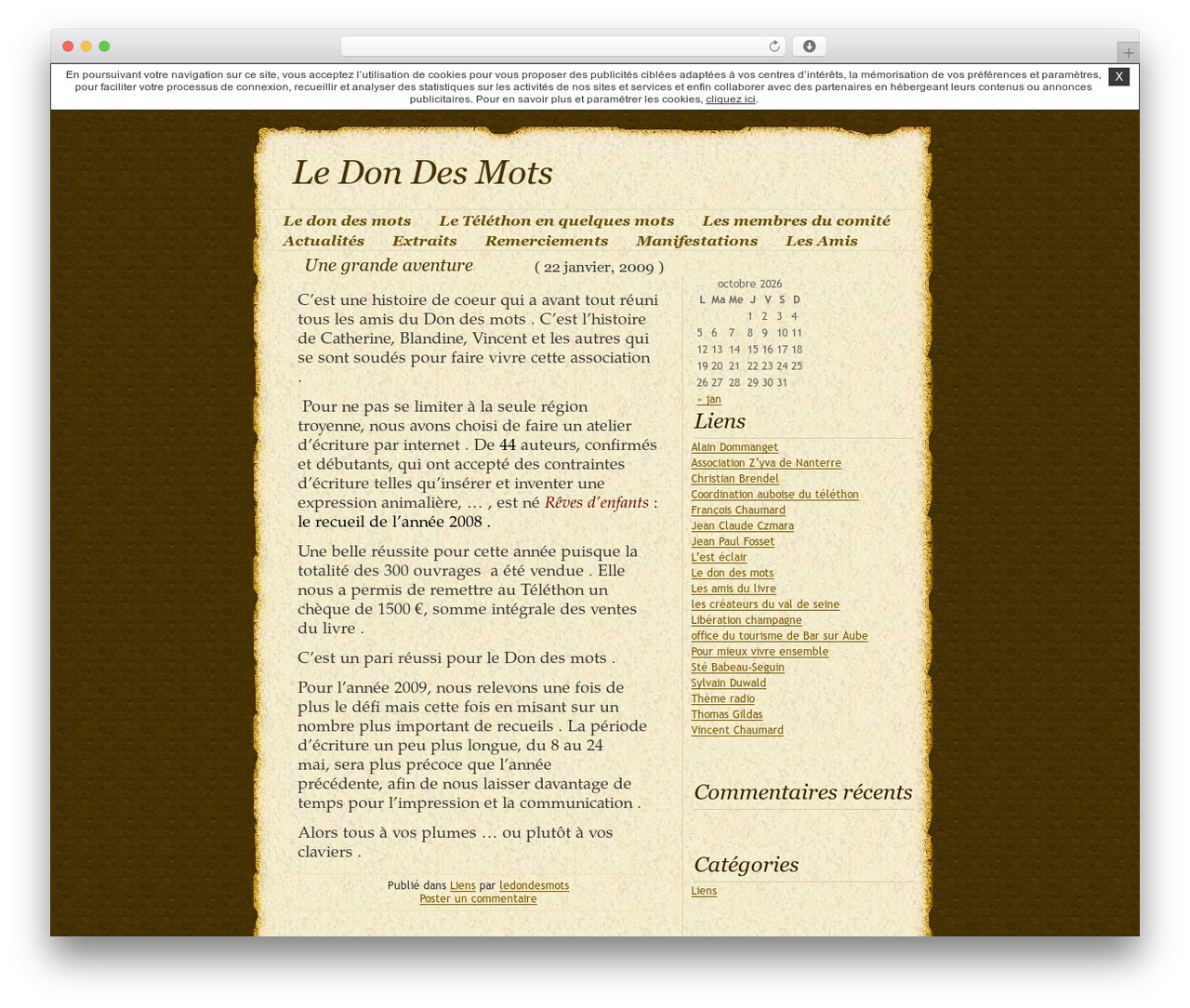Click the browser address bar
1190x1008 pixels.
click(x=562, y=46)
